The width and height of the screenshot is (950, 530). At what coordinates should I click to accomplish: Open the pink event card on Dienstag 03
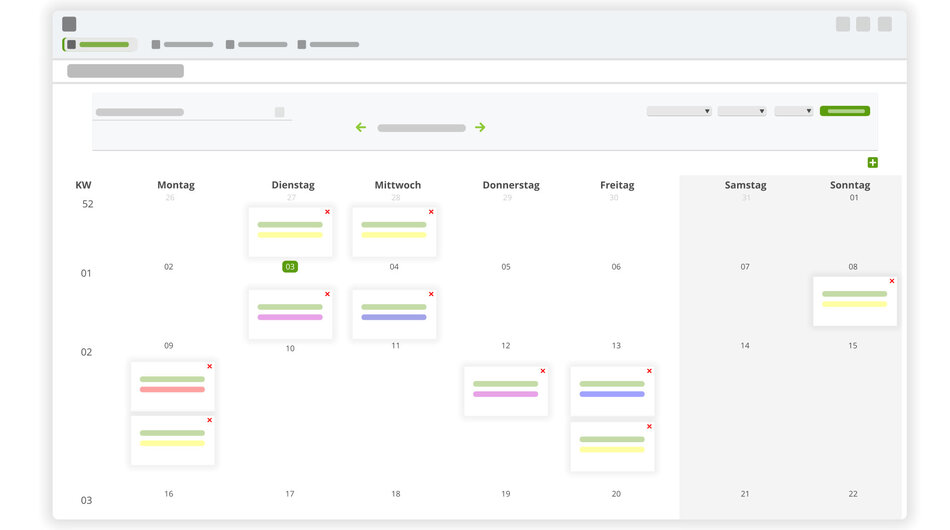[x=290, y=314]
